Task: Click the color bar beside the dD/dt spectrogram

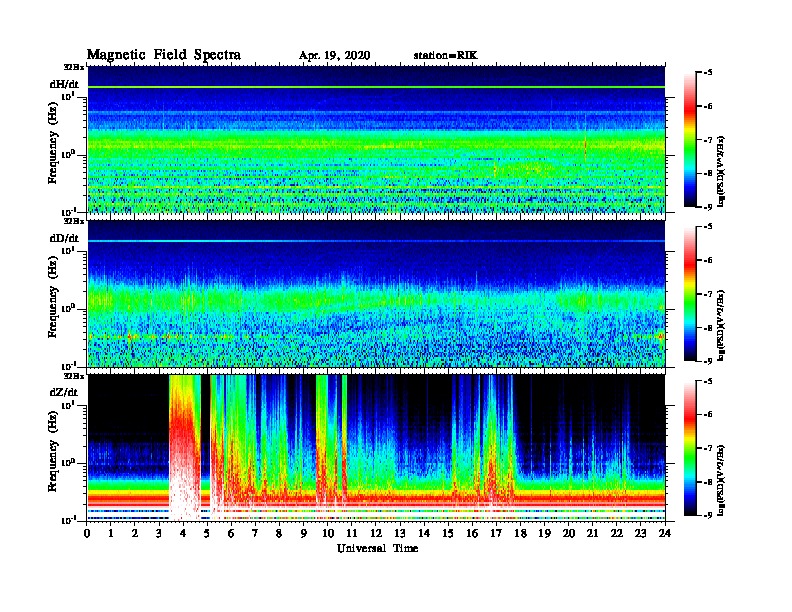Action: click(x=689, y=294)
